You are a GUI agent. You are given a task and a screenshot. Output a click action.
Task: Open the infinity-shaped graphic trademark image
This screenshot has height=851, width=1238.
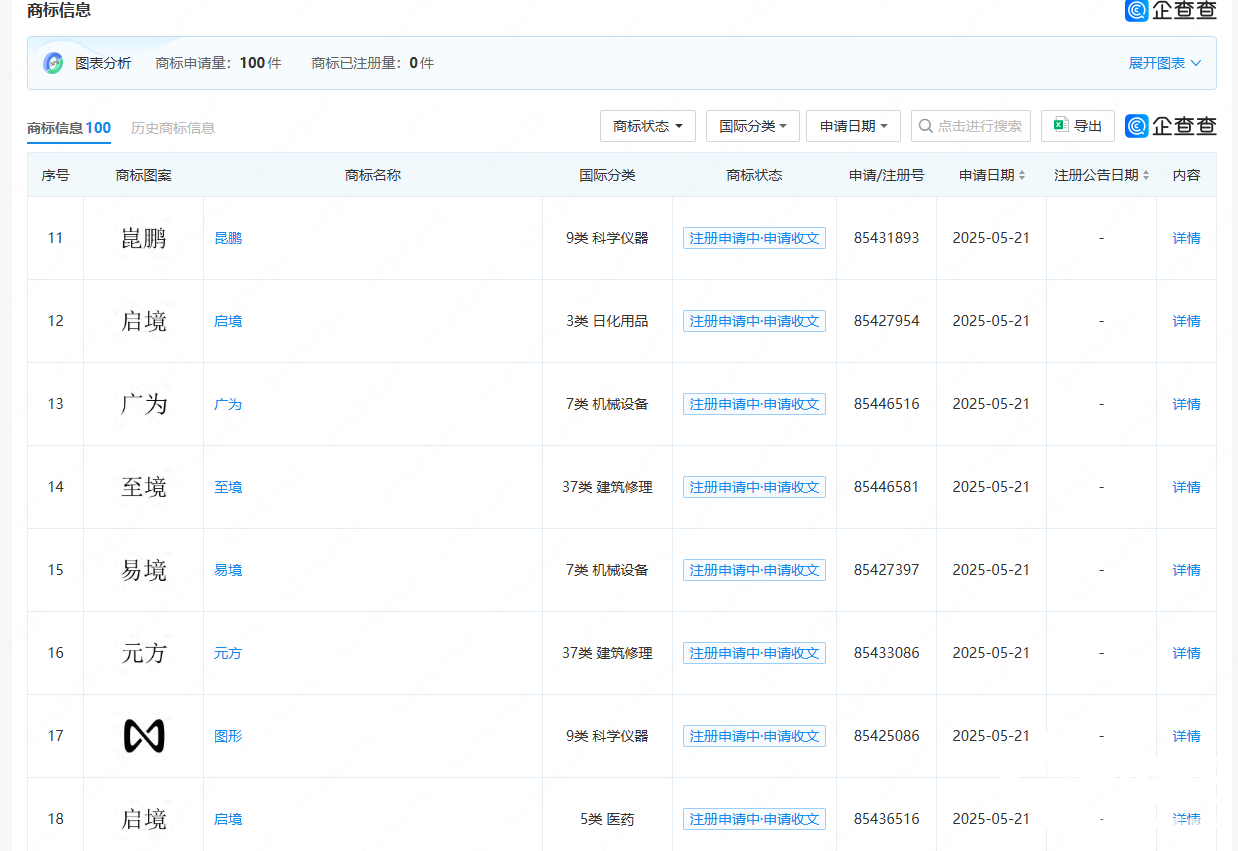point(143,736)
